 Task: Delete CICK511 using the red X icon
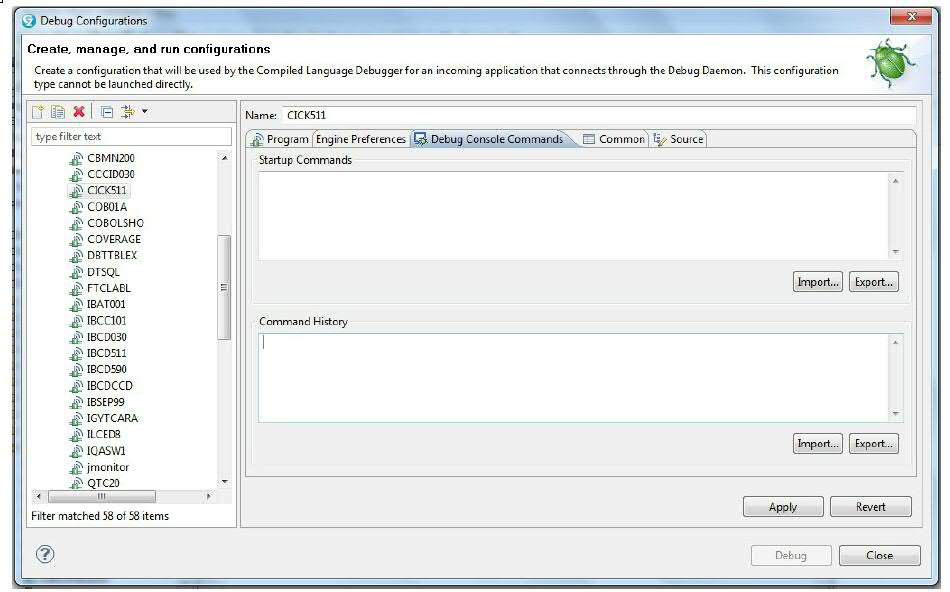pos(80,112)
